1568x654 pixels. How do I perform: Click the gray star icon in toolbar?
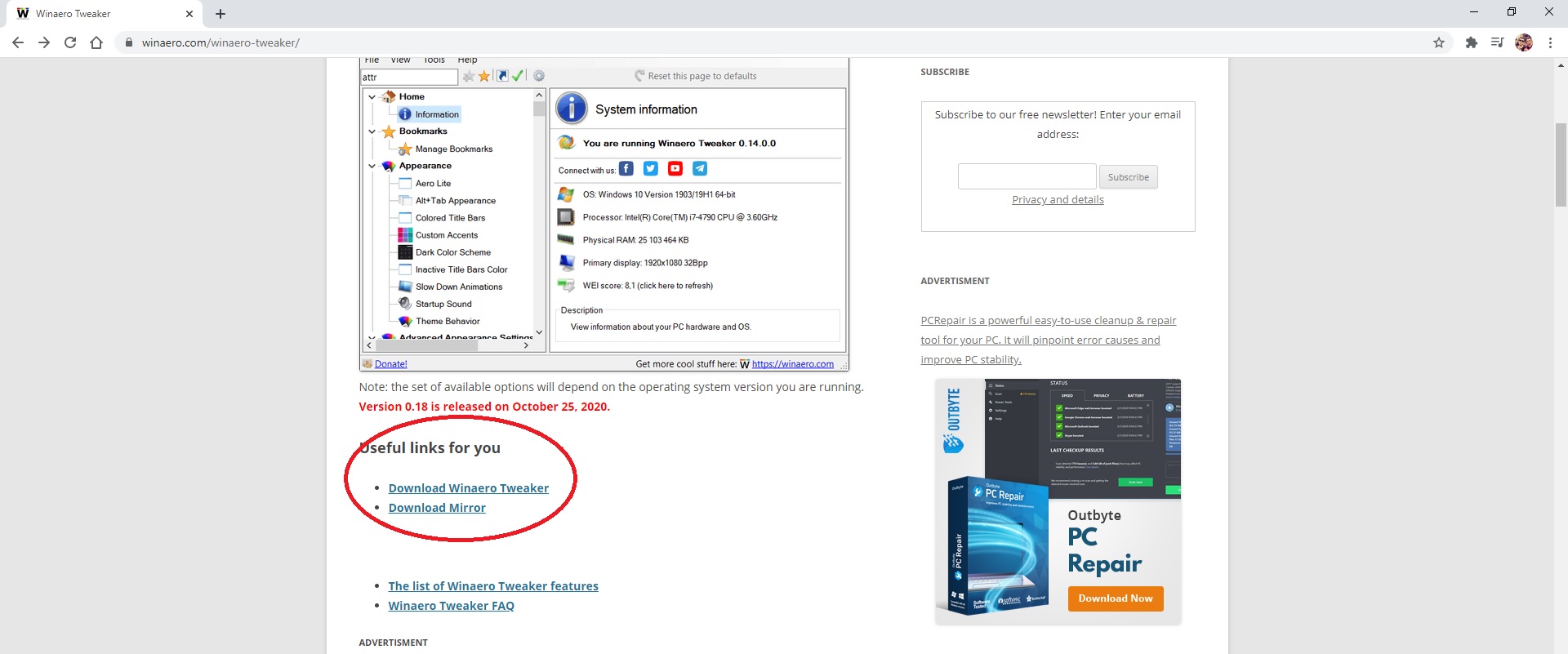(469, 76)
